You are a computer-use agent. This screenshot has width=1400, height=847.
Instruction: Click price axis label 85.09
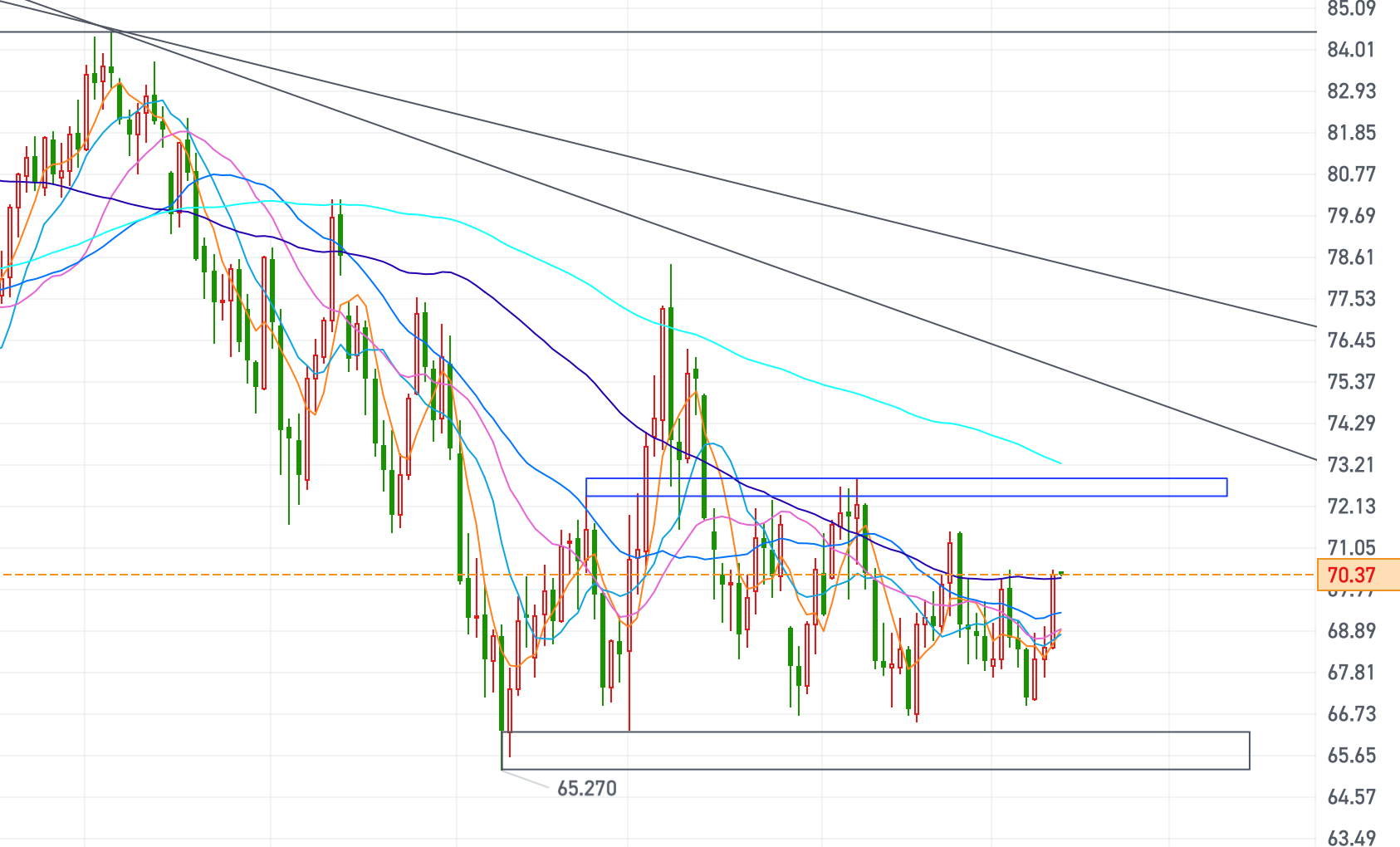[1351, 8]
